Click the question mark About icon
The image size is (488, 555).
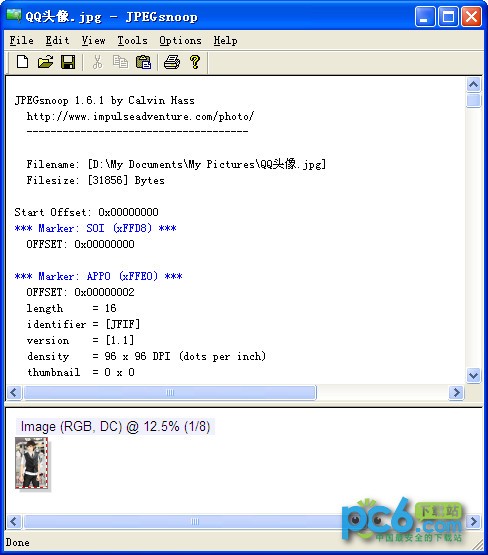pyautogui.click(x=195, y=62)
